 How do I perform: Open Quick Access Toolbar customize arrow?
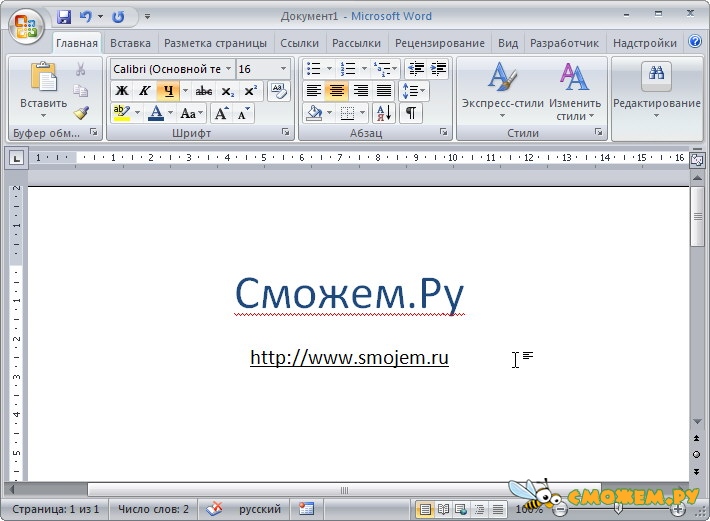click(147, 17)
